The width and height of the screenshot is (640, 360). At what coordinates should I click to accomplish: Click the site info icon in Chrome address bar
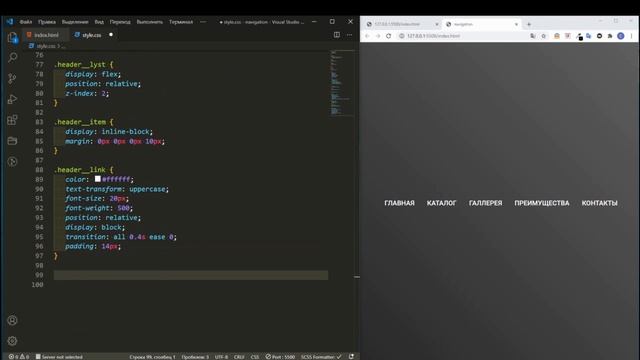point(402,36)
